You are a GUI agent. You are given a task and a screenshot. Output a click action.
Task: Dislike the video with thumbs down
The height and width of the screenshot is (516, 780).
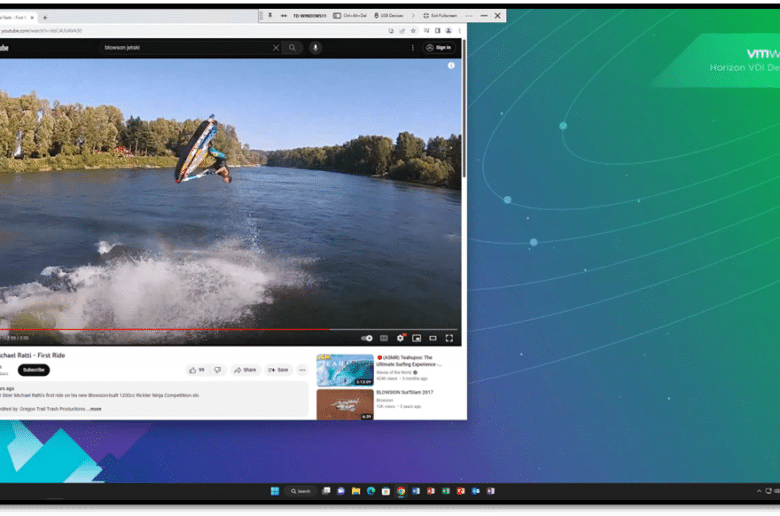click(217, 370)
